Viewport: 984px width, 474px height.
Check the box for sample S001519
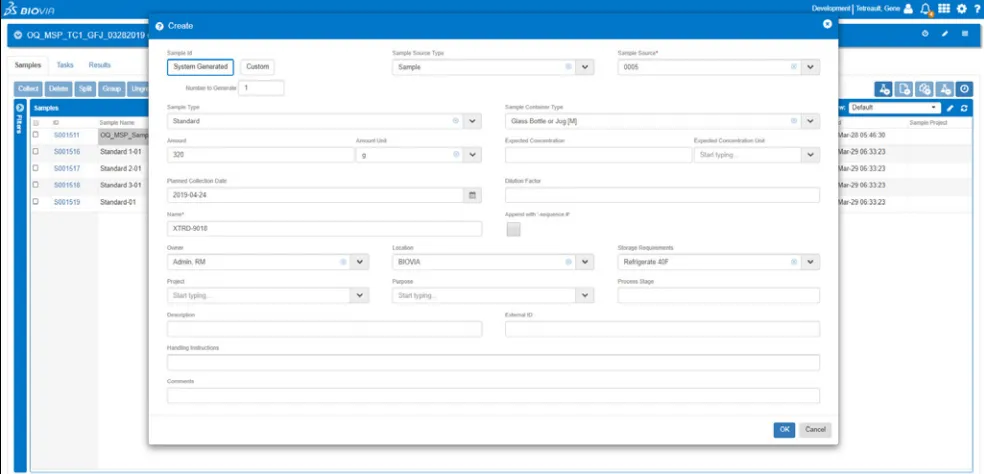pyautogui.click(x=35, y=202)
